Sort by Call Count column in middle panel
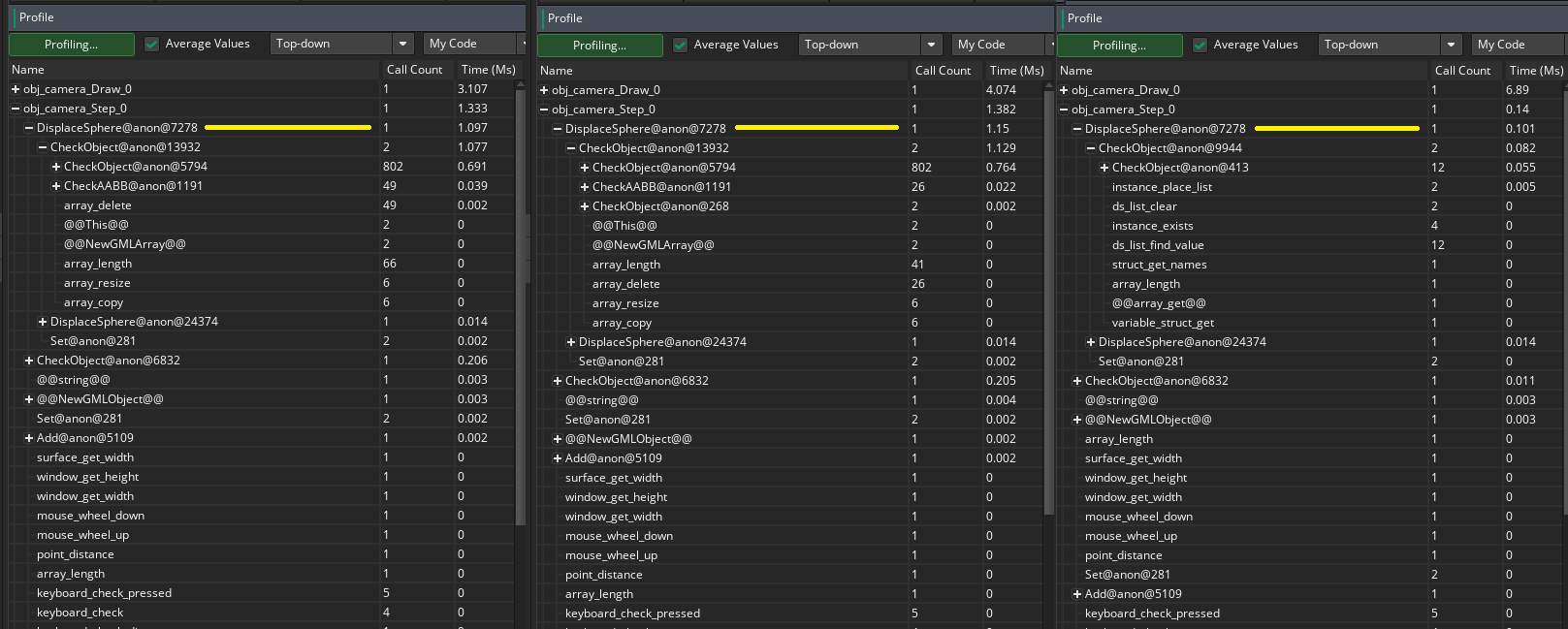 (x=943, y=71)
